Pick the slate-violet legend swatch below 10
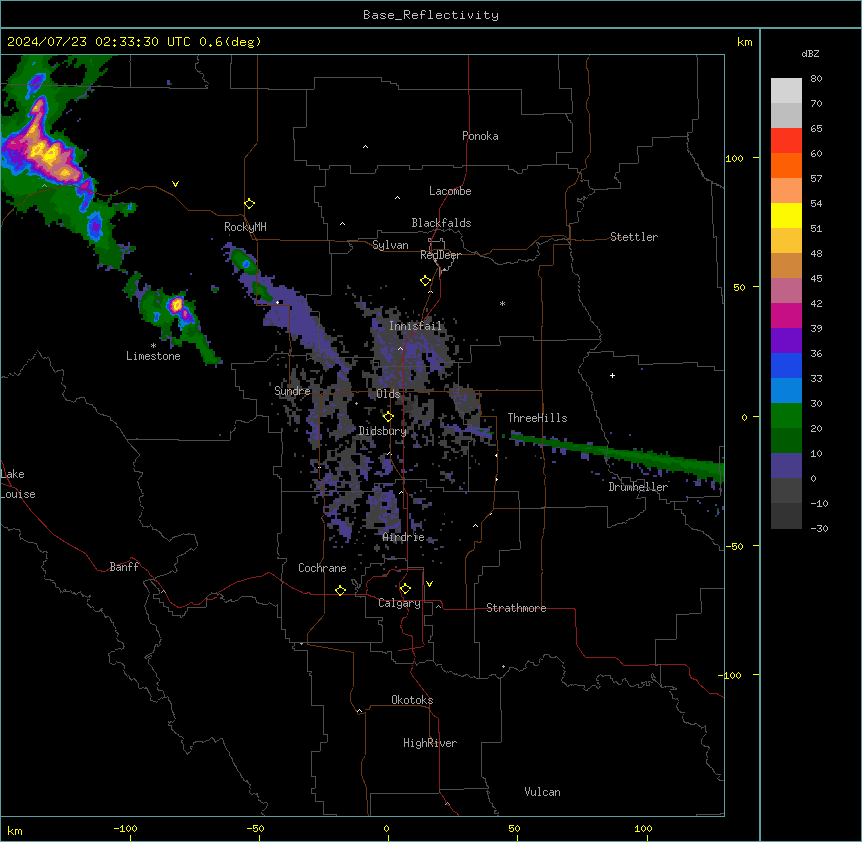The image size is (862, 842). [786, 466]
